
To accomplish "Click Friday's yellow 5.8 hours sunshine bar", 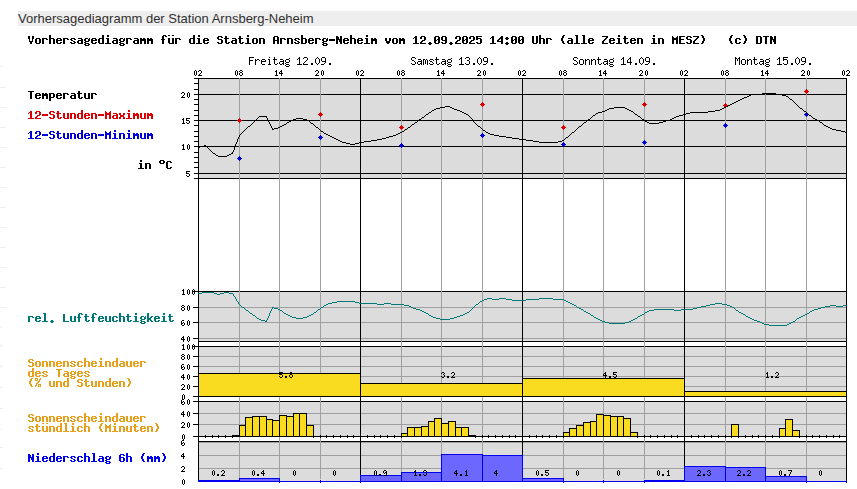I will coord(279,385).
